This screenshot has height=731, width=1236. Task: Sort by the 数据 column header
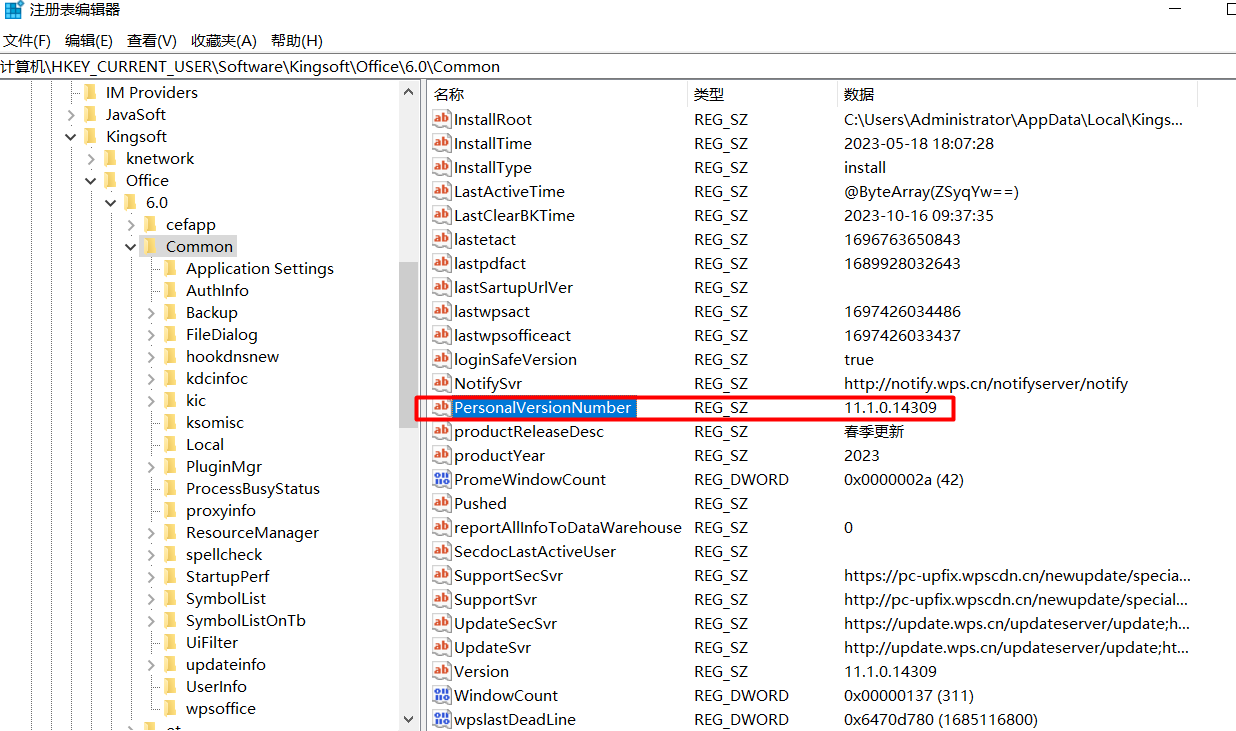coord(1017,94)
